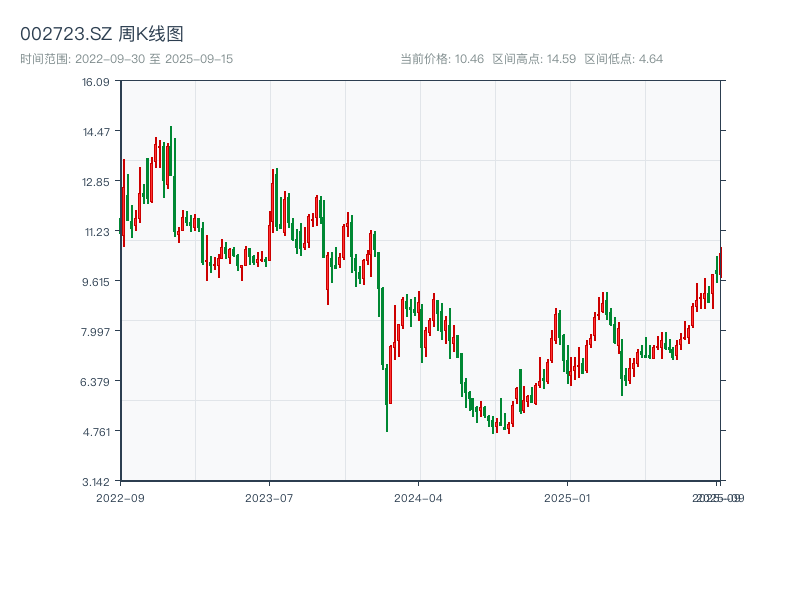Click the 2022-09 x-axis date label
The image size is (800, 600).
coord(120,497)
